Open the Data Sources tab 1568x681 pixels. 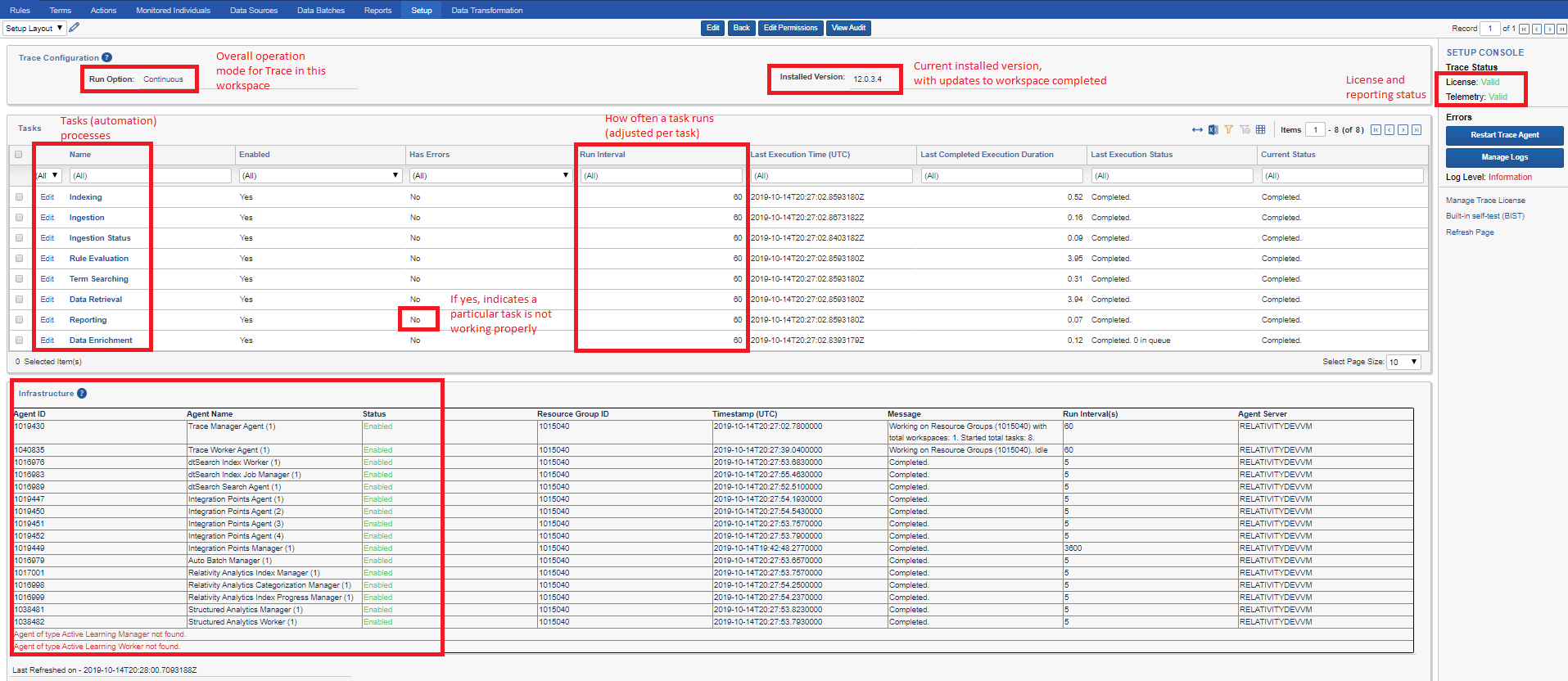coord(254,10)
